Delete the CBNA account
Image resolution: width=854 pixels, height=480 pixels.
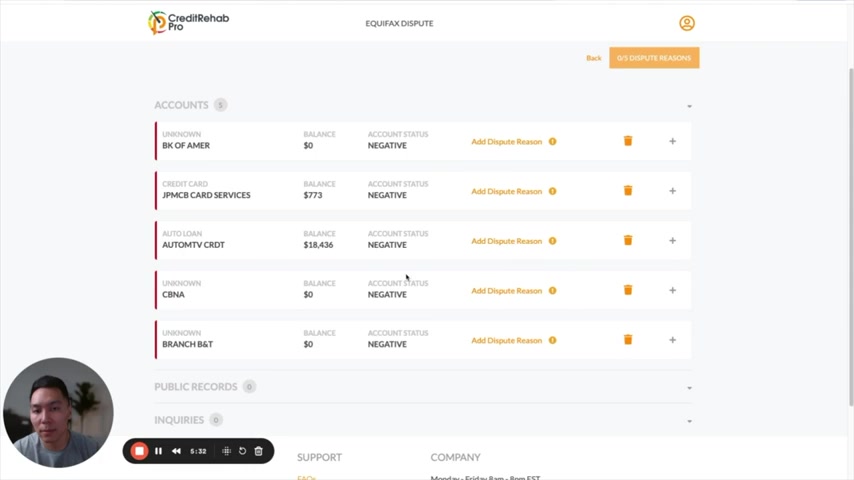(628, 290)
